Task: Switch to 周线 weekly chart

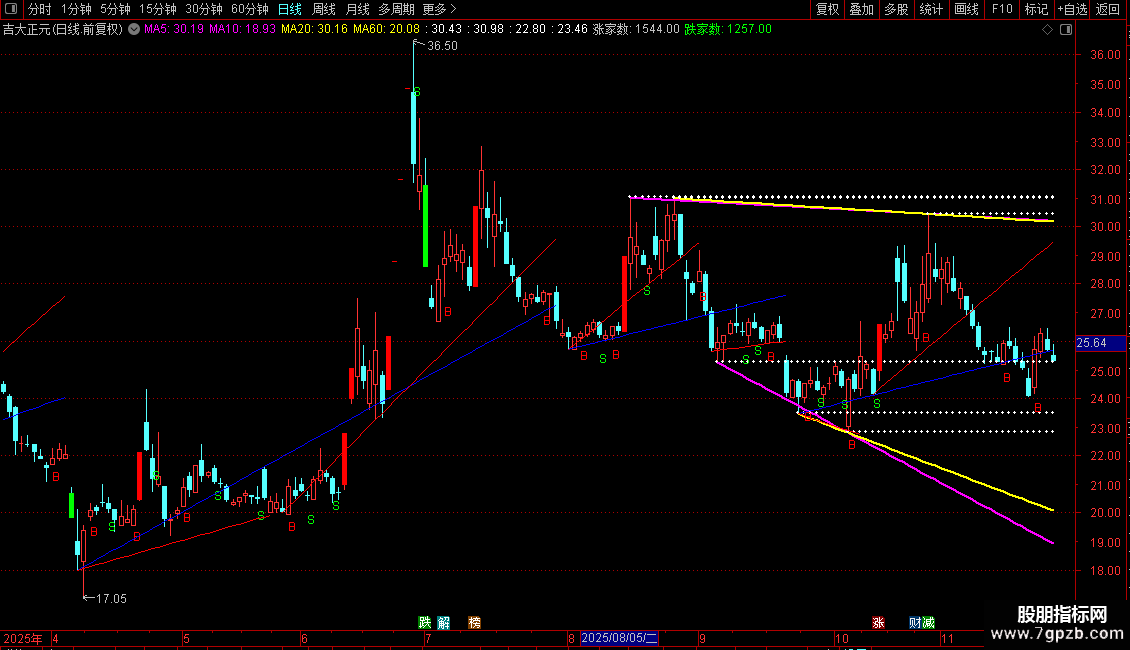Action: tap(324, 9)
